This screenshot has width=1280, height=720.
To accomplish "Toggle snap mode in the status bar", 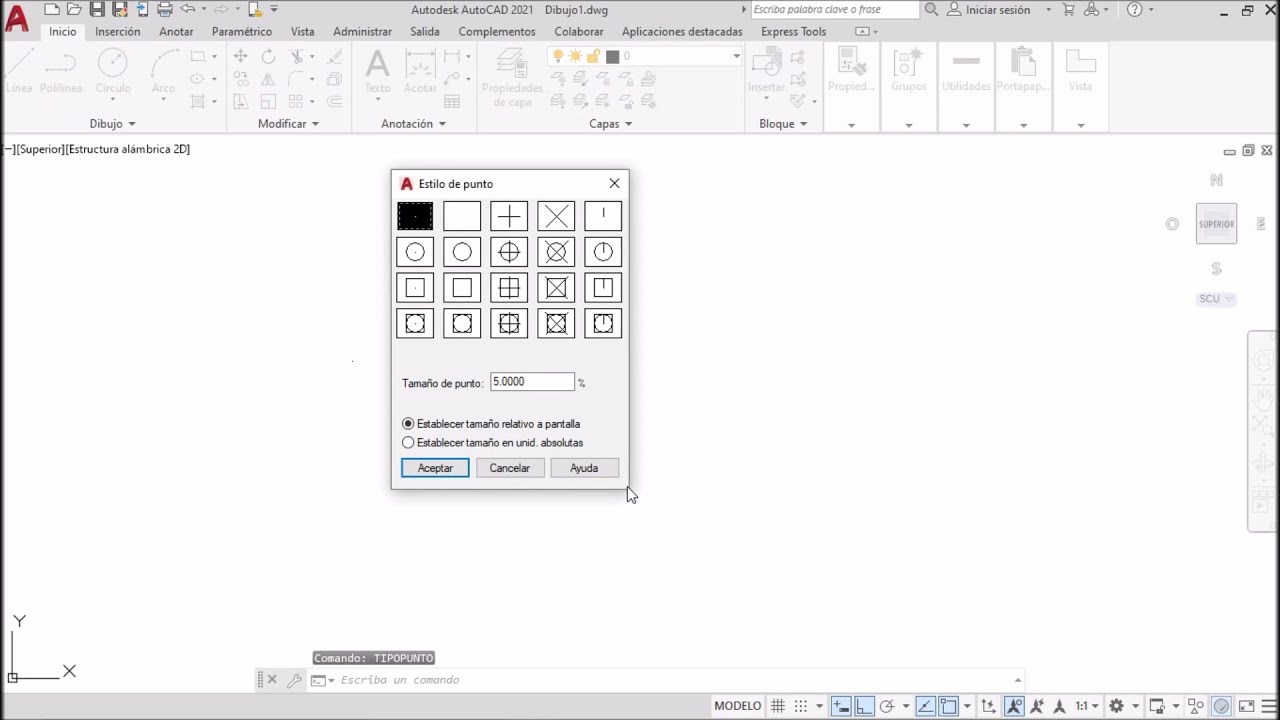I will [x=800, y=706].
